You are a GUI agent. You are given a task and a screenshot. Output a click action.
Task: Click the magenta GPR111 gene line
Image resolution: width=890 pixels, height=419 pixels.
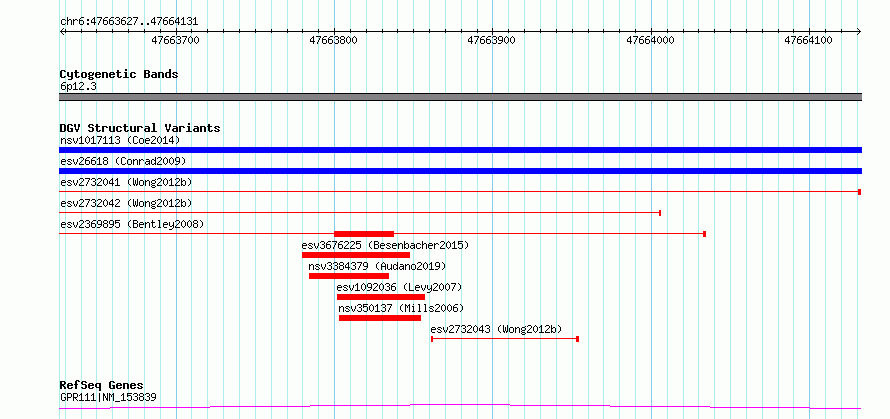[460, 407]
